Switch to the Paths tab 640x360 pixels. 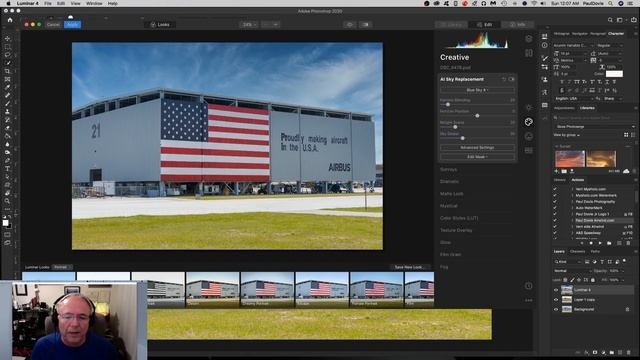coord(595,251)
